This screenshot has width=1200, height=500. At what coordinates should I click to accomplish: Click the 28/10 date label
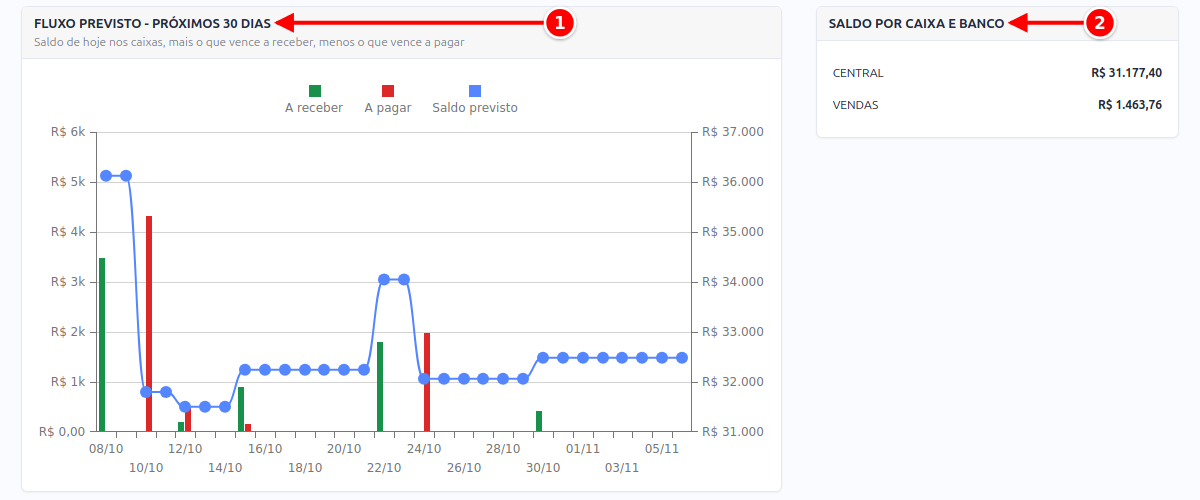503,450
